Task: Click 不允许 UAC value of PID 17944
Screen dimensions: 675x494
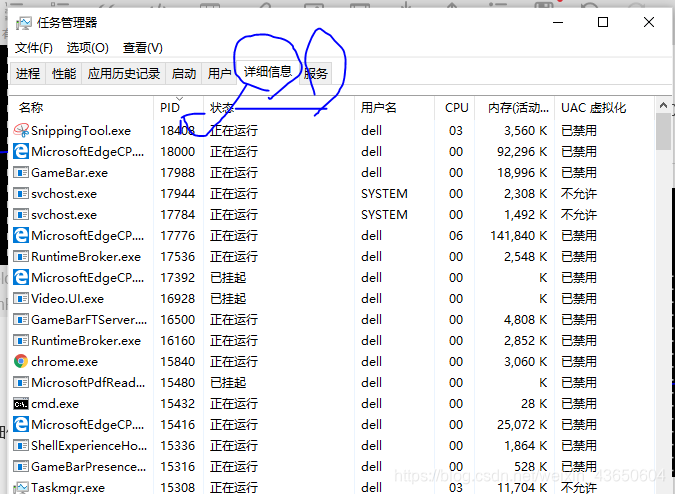Action: click(x=579, y=194)
